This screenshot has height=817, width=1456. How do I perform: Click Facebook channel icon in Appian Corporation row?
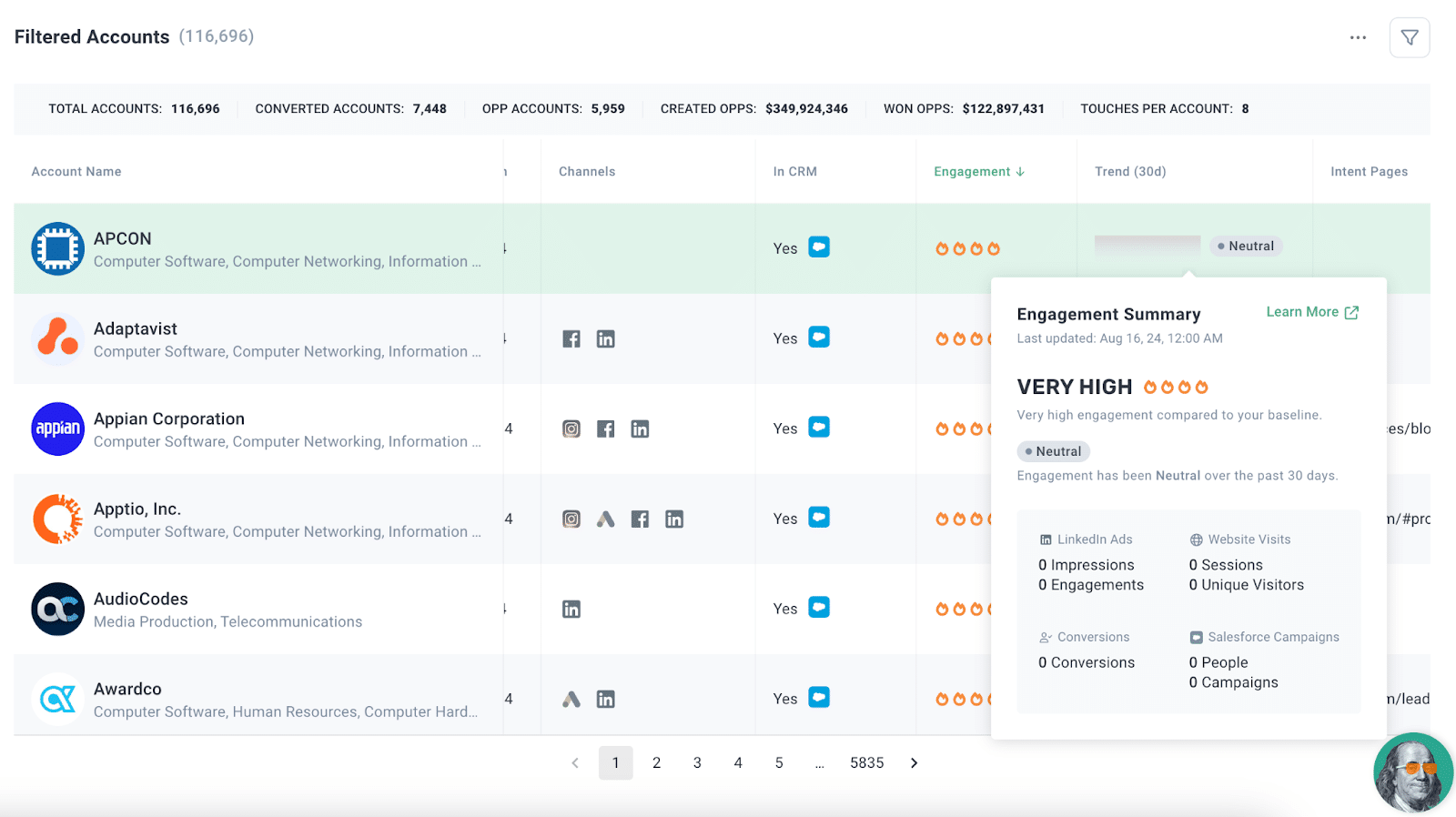pyautogui.click(x=605, y=429)
